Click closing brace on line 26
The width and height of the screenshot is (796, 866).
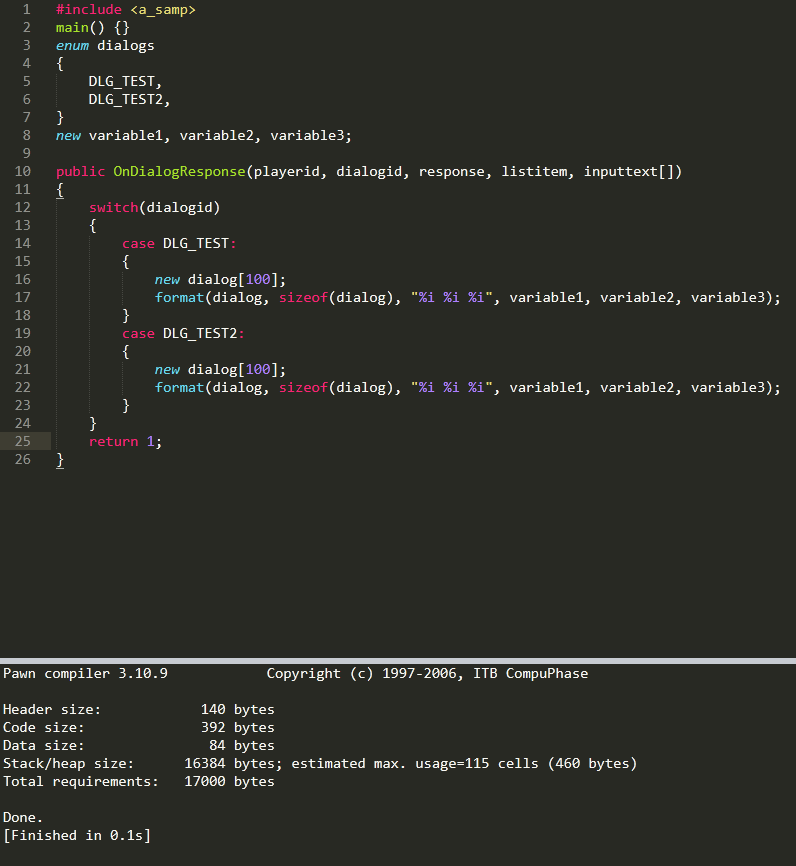(x=60, y=460)
